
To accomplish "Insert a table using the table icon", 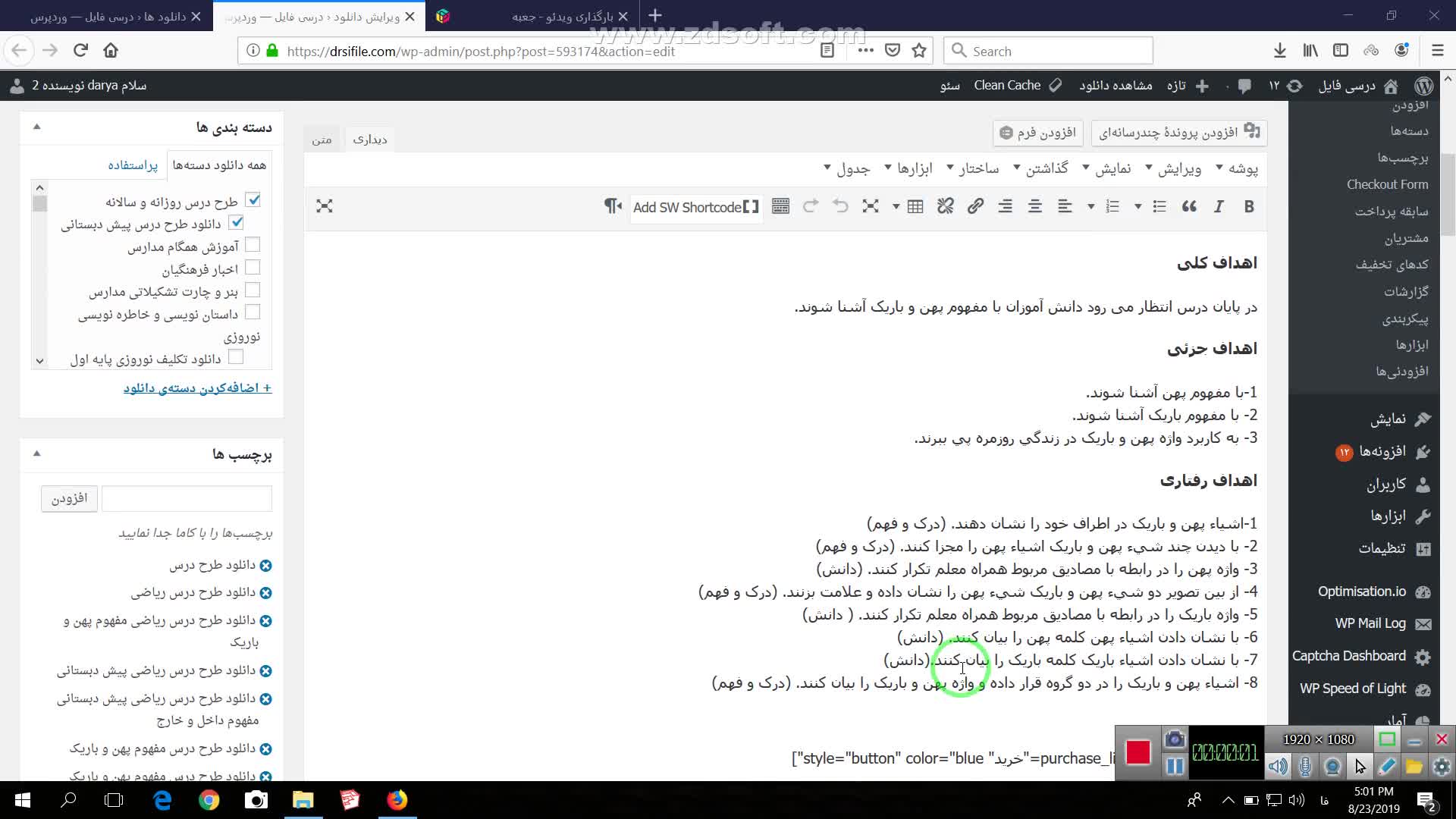I will click(915, 206).
